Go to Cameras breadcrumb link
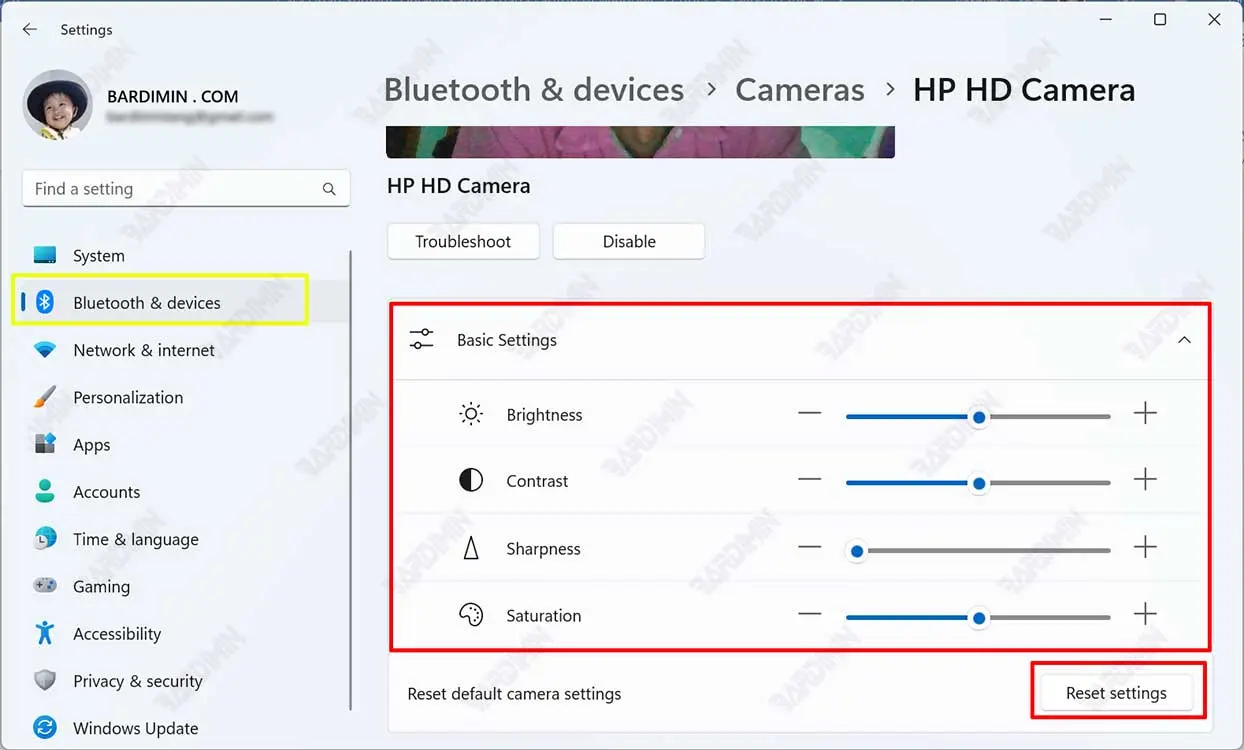 (799, 90)
